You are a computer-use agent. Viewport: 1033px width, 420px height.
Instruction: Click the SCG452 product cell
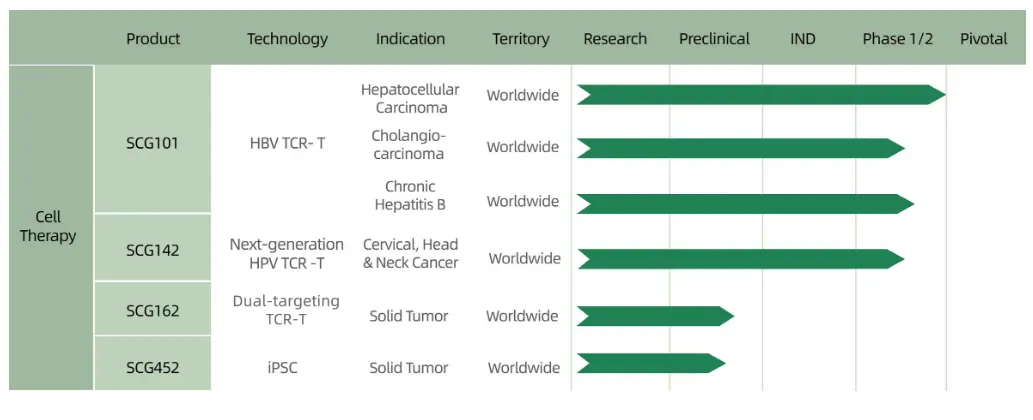[152, 366]
